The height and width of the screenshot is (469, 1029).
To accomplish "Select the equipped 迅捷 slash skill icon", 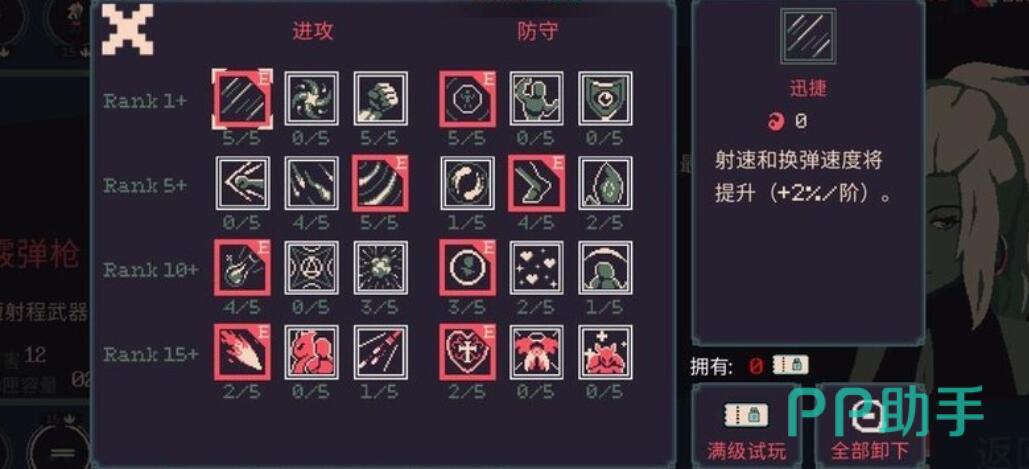I will click(x=243, y=98).
